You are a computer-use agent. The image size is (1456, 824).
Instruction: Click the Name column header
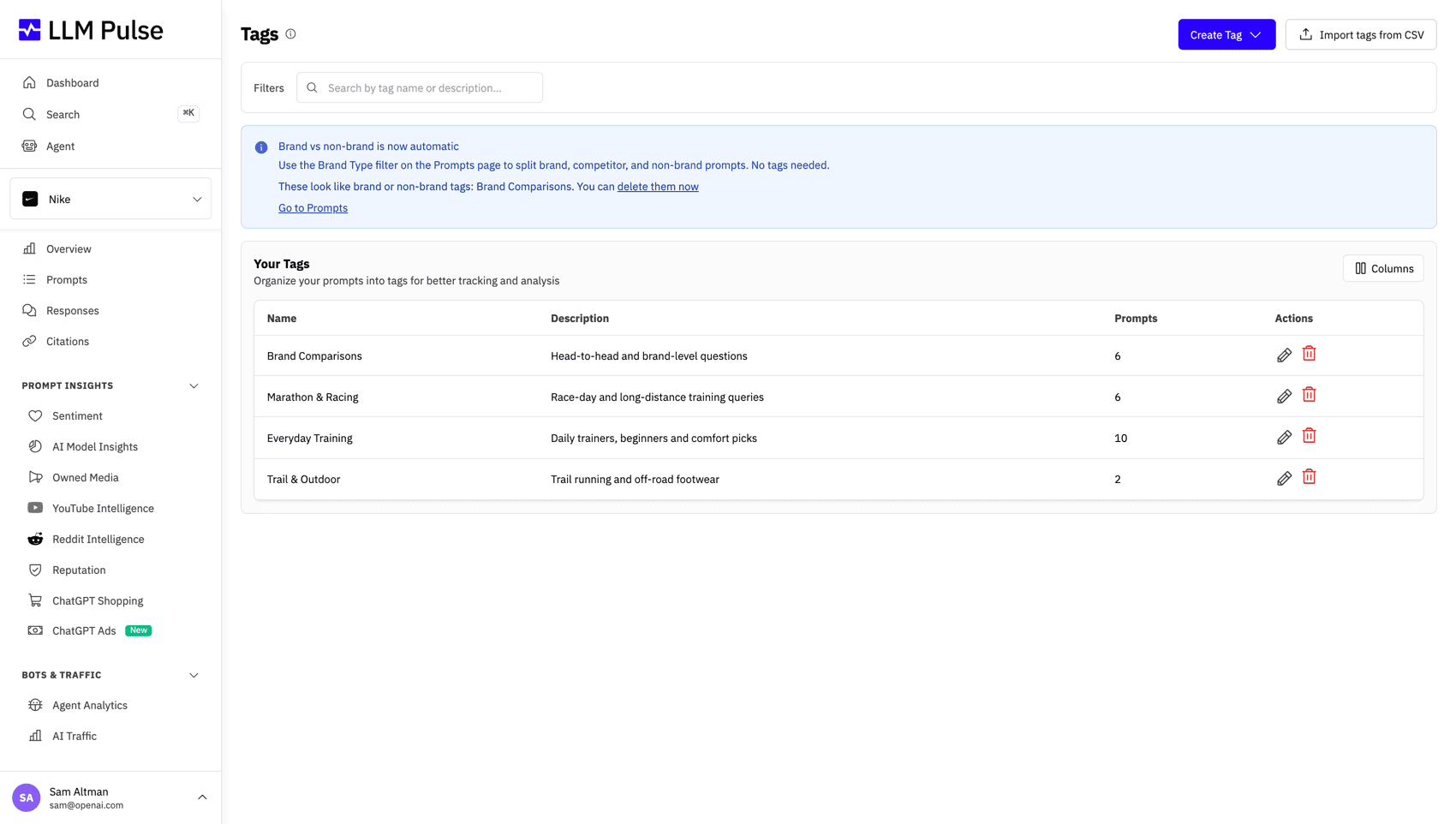(282, 319)
